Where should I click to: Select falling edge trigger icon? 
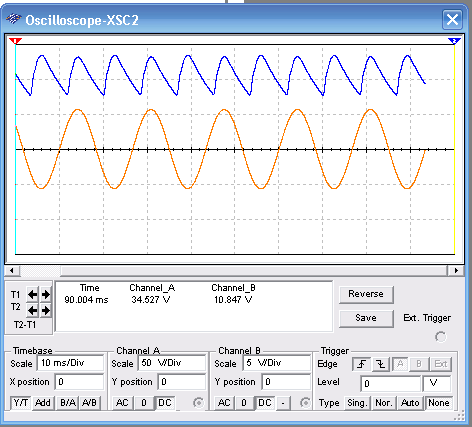point(381,364)
